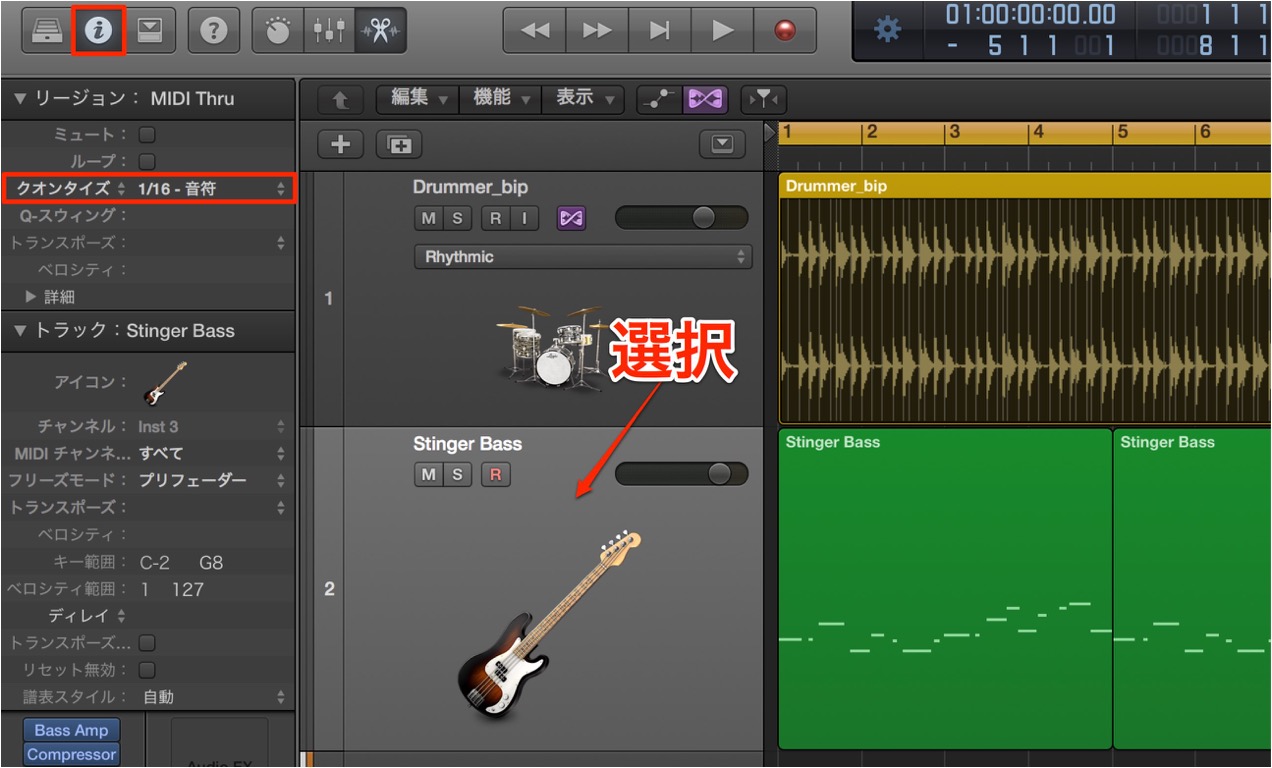Screen dimensions: 1272x768
Task: Toggle the Inspector (i) button
Action: [x=98, y=30]
